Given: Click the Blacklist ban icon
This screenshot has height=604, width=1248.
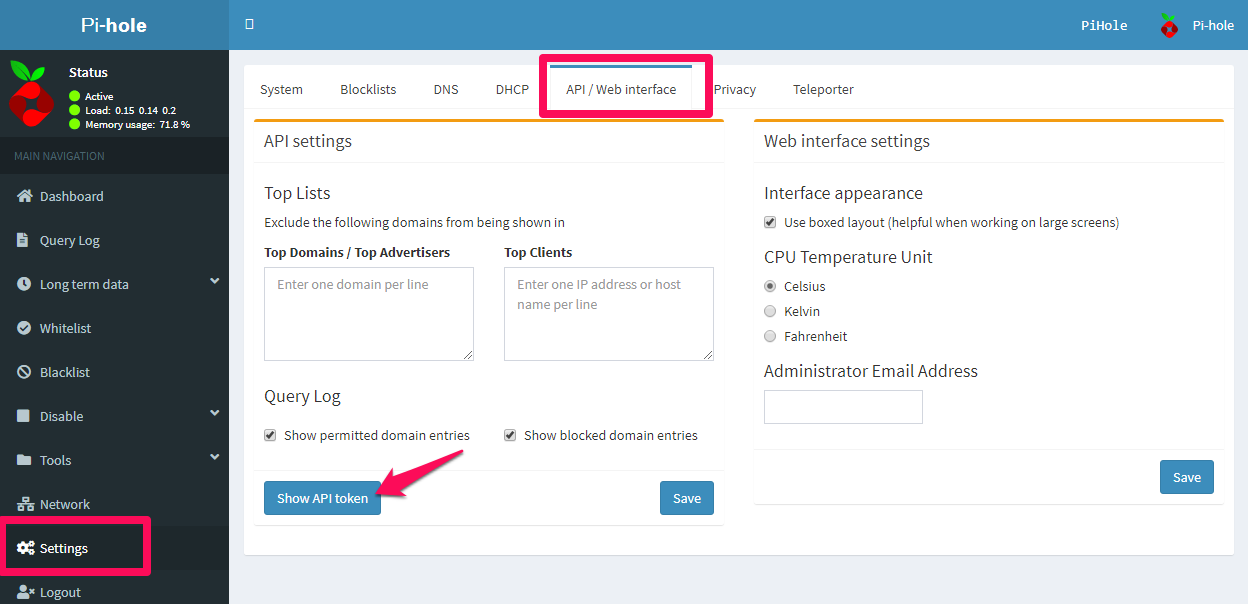Looking at the screenshot, I should (x=25, y=372).
